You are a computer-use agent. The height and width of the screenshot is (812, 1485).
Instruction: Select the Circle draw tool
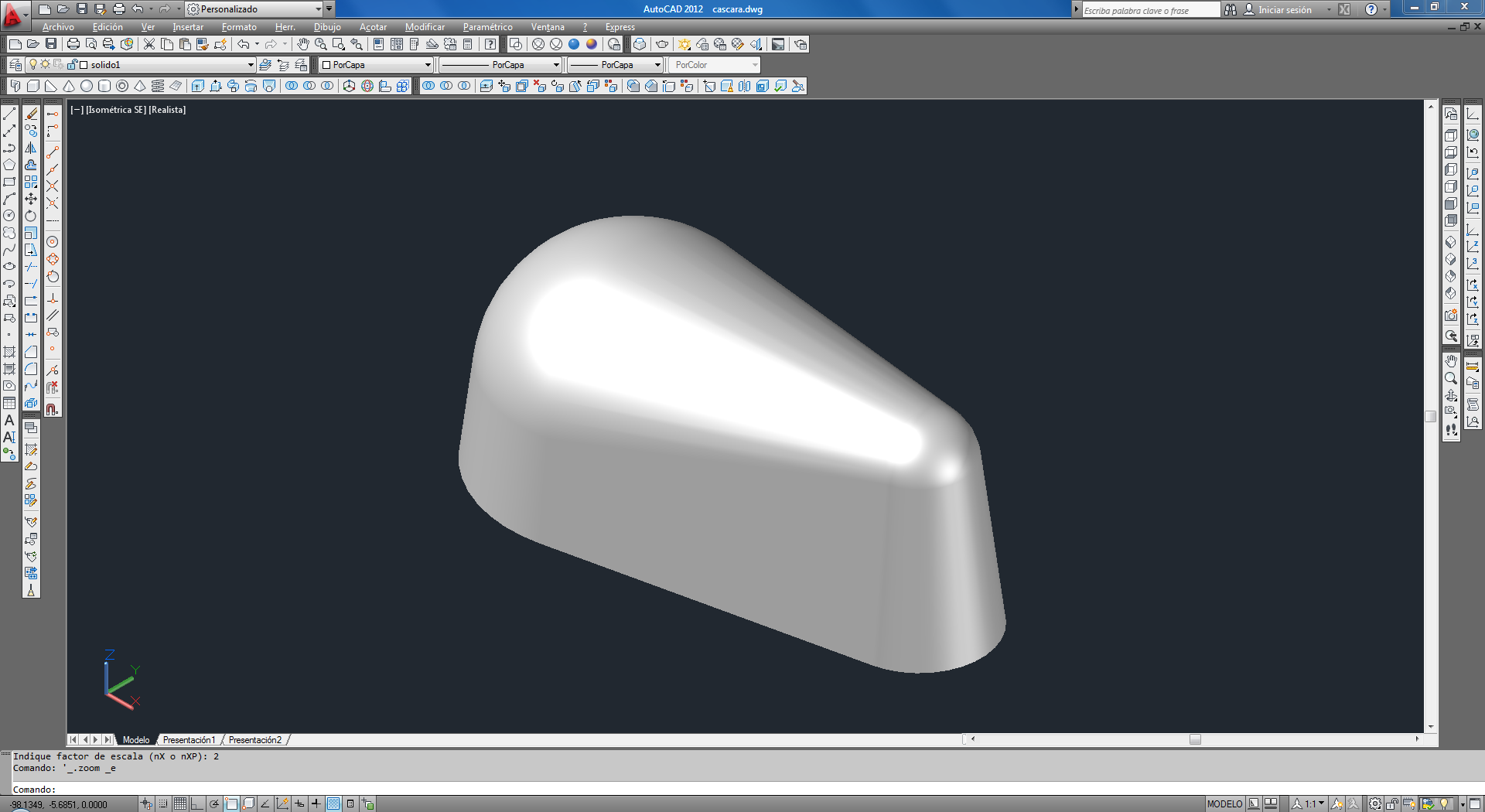coord(9,216)
